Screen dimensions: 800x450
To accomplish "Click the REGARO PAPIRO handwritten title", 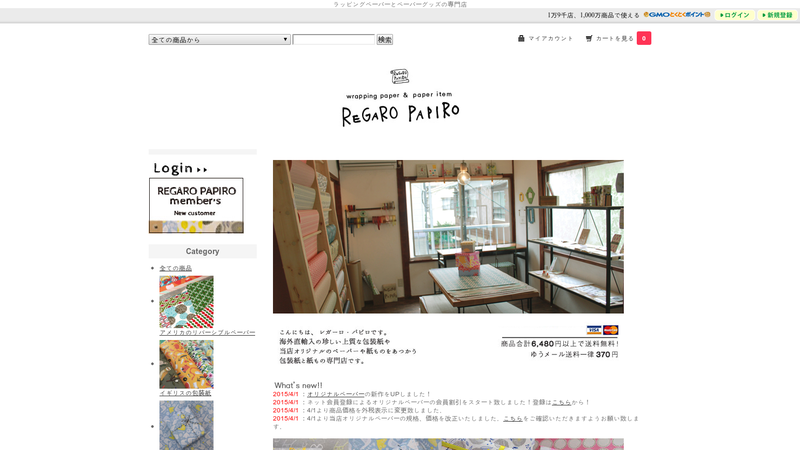I will click(401, 114).
